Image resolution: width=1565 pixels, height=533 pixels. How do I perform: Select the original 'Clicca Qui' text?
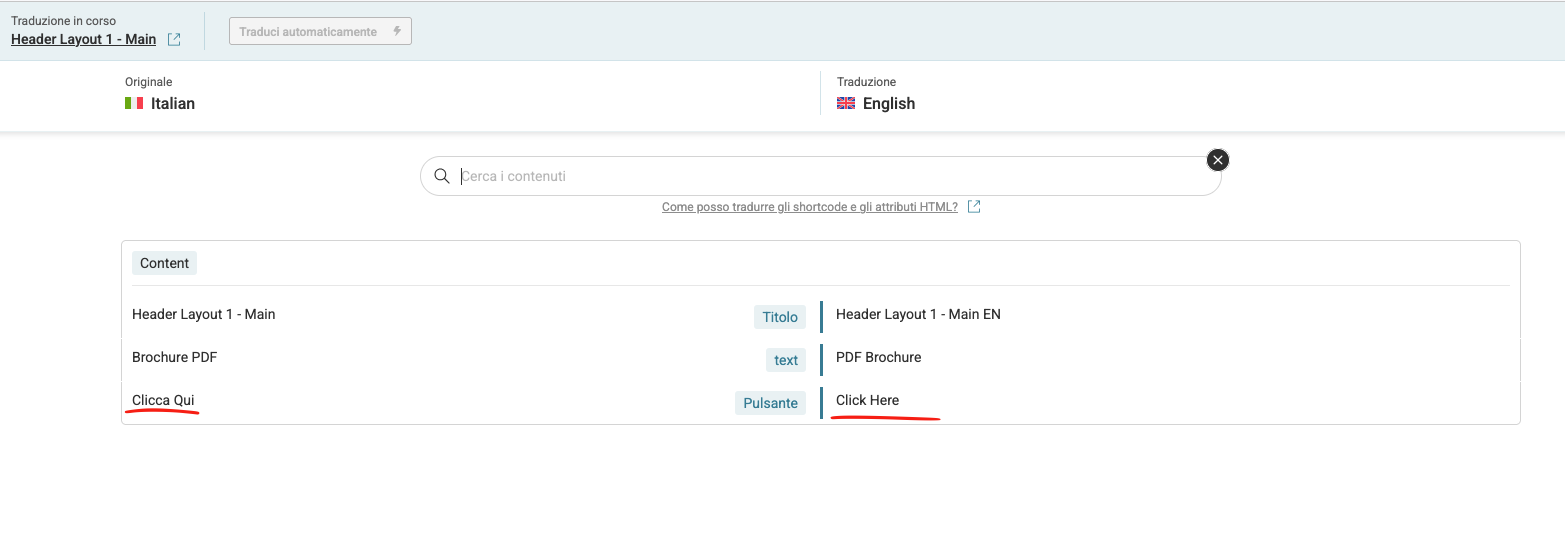pyautogui.click(x=163, y=400)
